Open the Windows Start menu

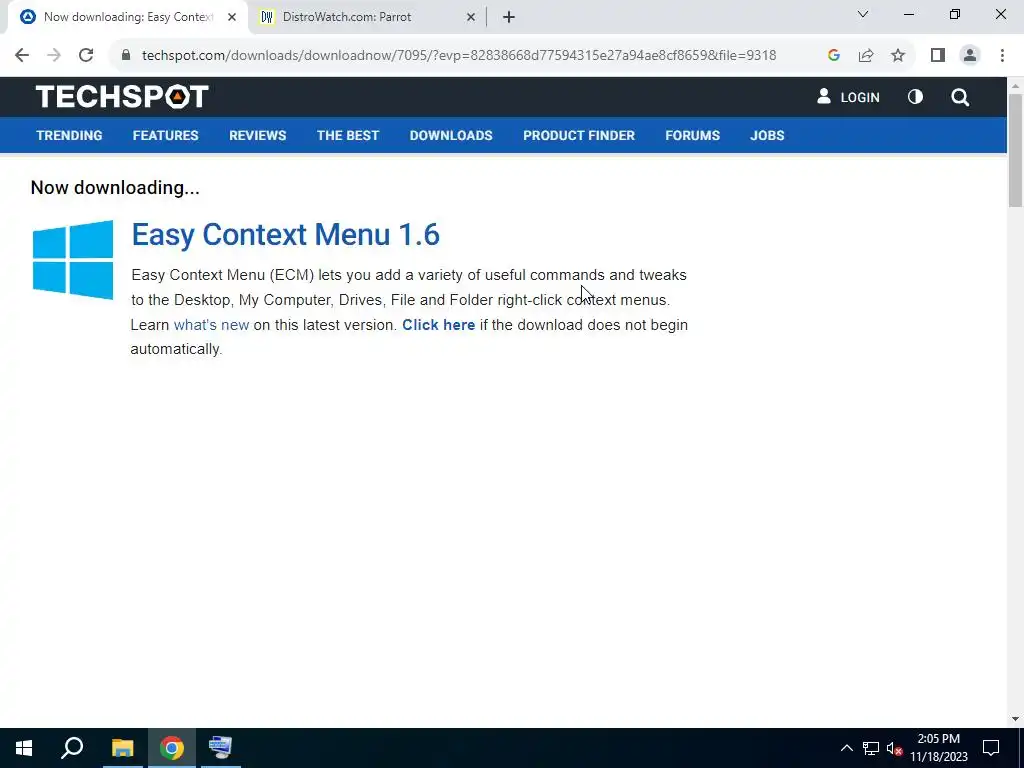[24, 748]
